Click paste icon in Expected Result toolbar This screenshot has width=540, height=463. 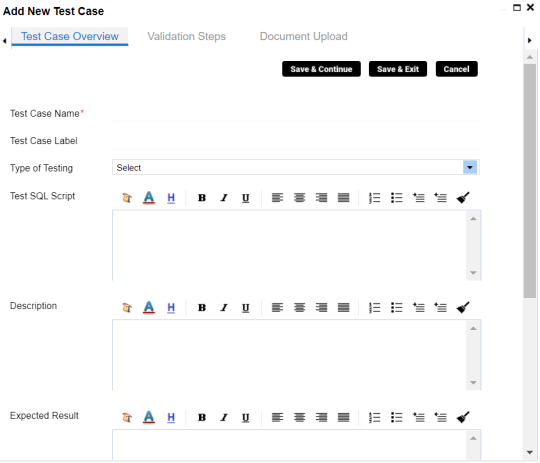click(x=127, y=418)
